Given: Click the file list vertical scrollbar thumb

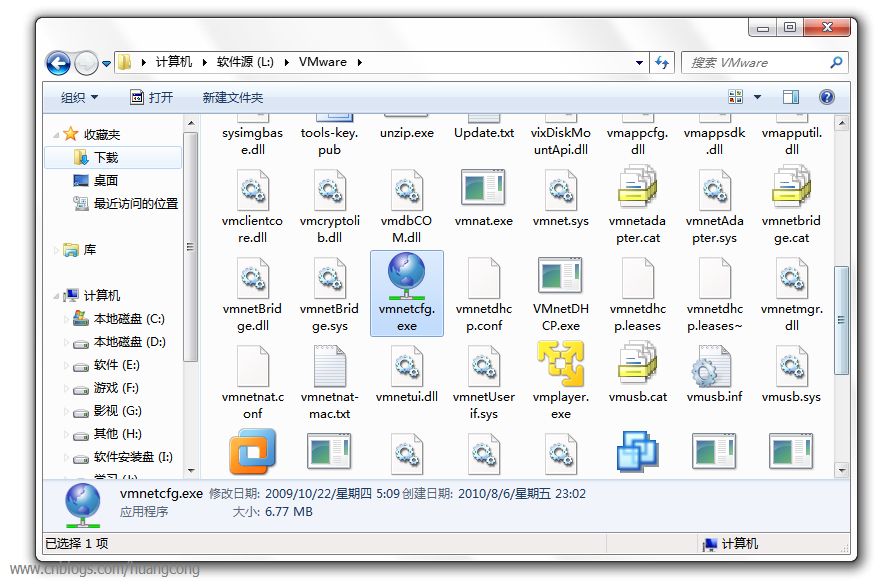Looking at the screenshot, I should [841, 320].
